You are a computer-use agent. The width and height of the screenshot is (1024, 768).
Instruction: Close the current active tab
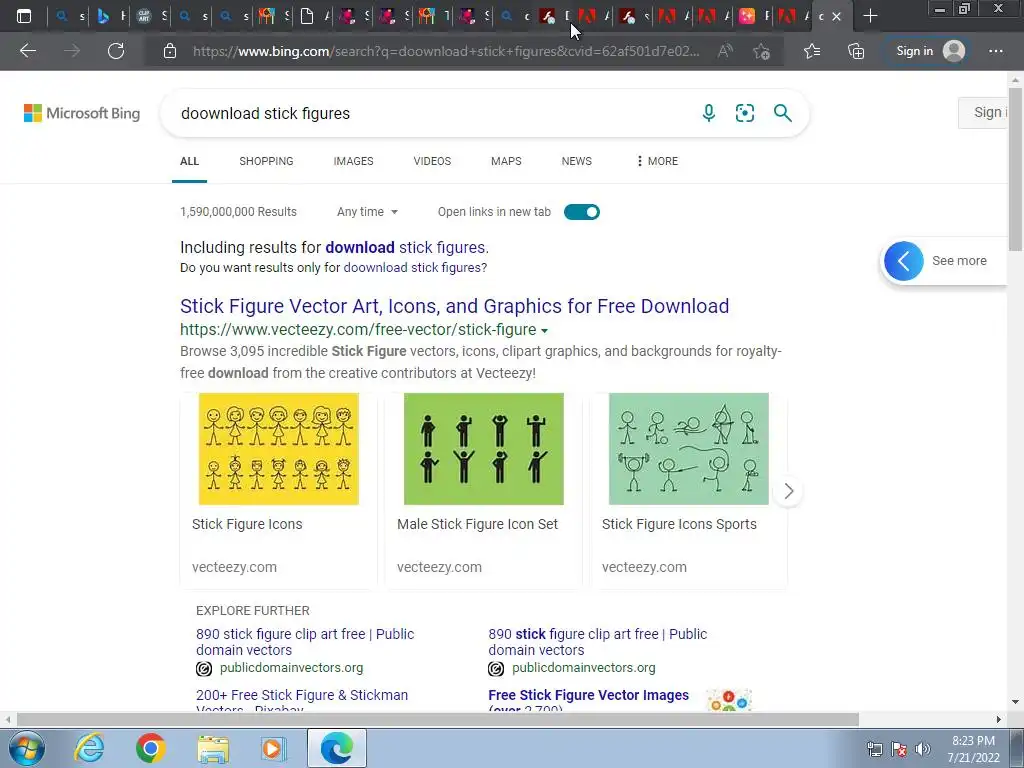(x=837, y=16)
